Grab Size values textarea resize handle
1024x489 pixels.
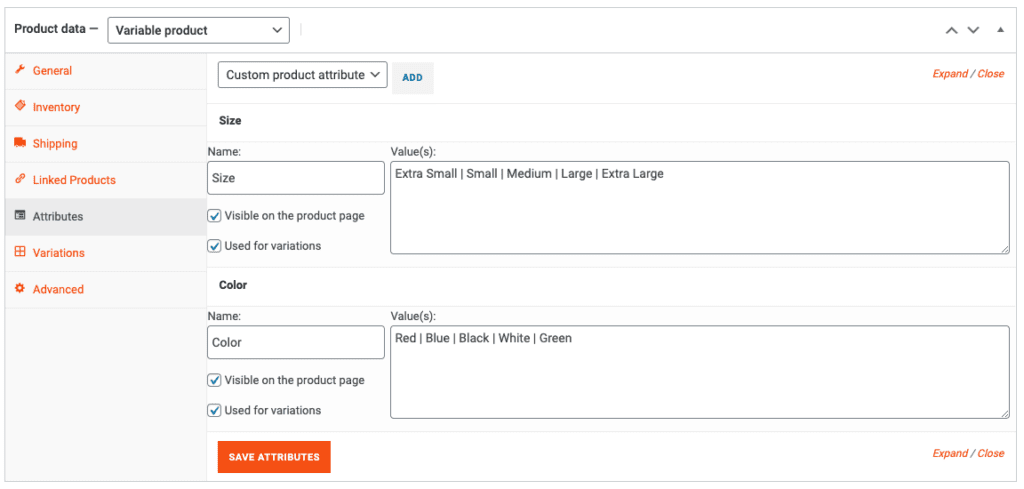click(1004, 249)
